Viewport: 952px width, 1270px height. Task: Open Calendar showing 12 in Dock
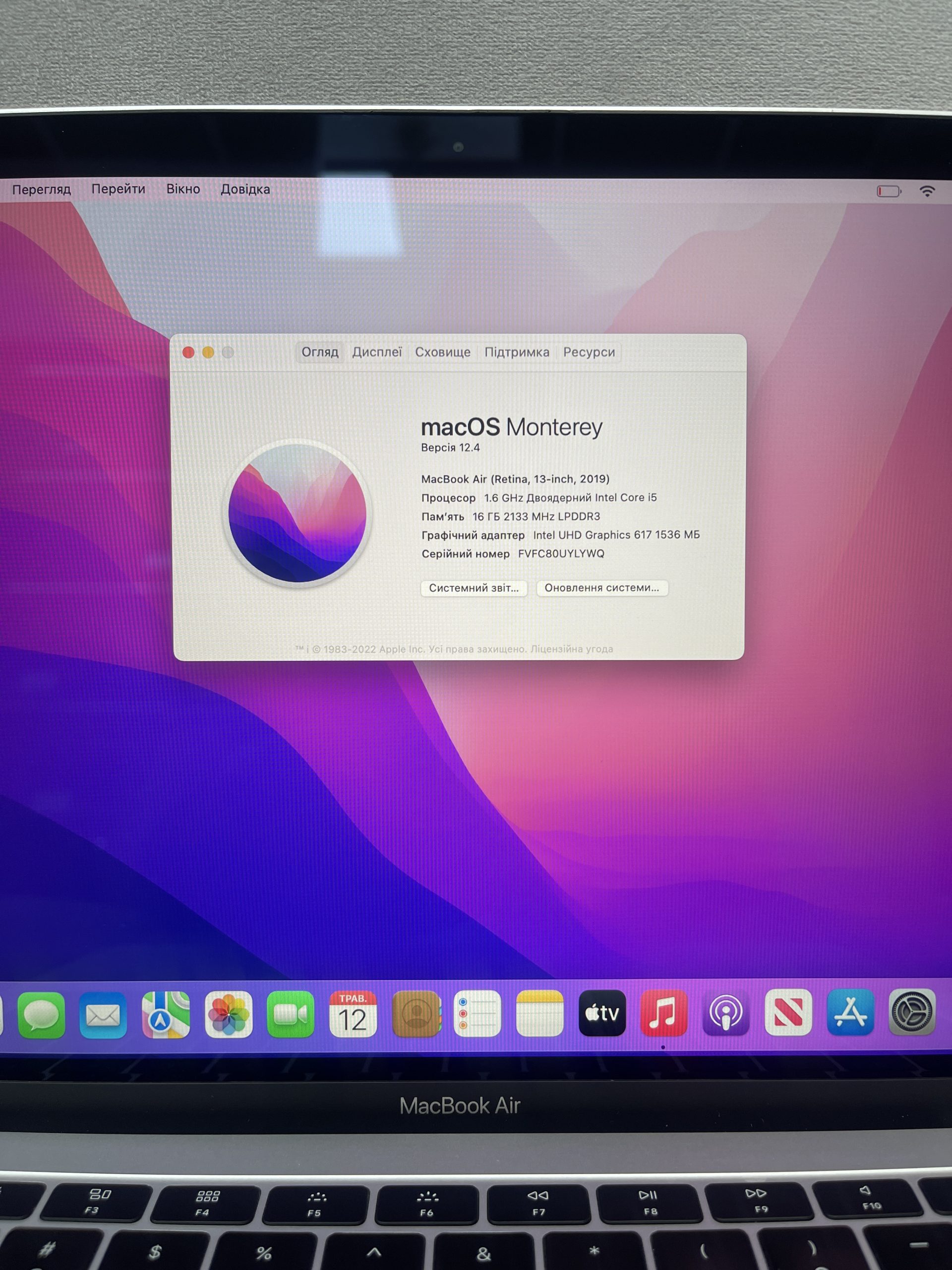click(x=353, y=1014)
